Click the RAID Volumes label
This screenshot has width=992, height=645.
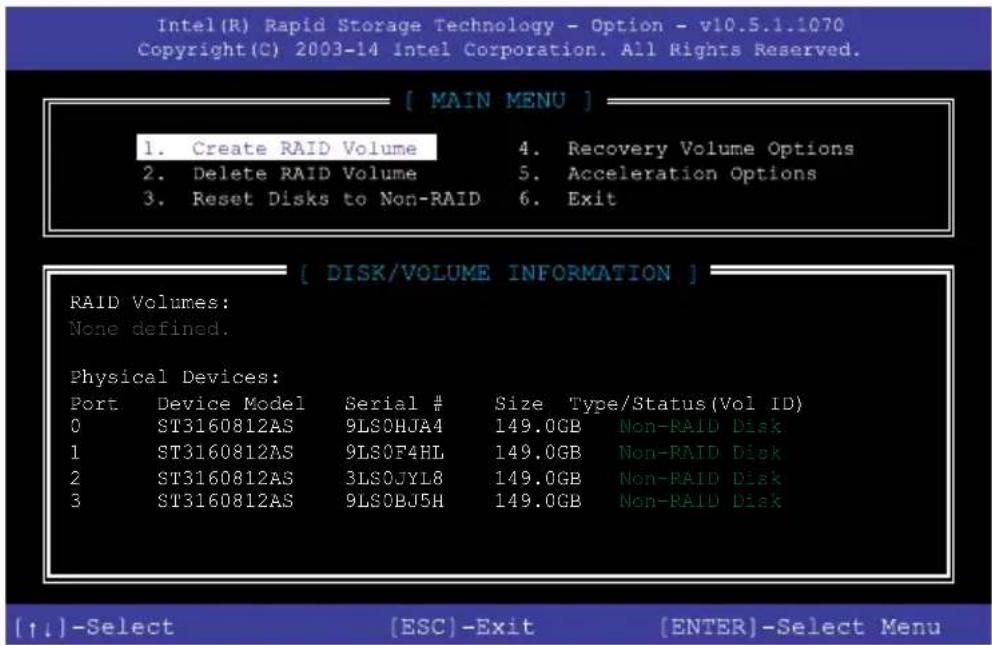coord(149,302)
